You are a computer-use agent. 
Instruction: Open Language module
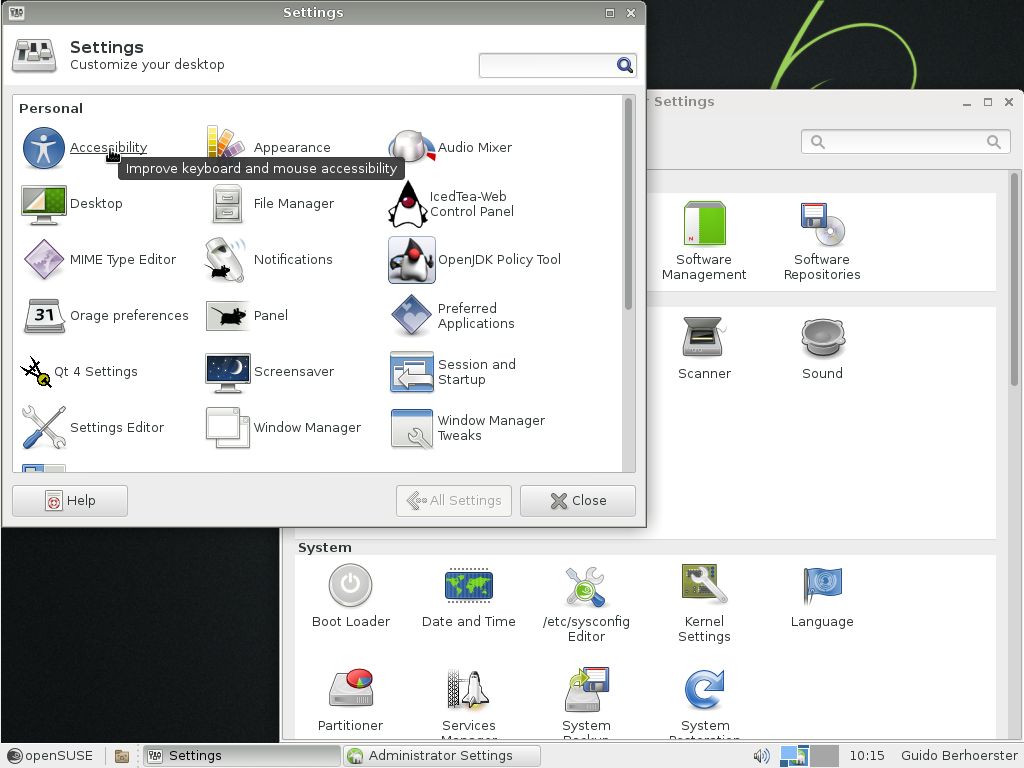click(822, 596)
